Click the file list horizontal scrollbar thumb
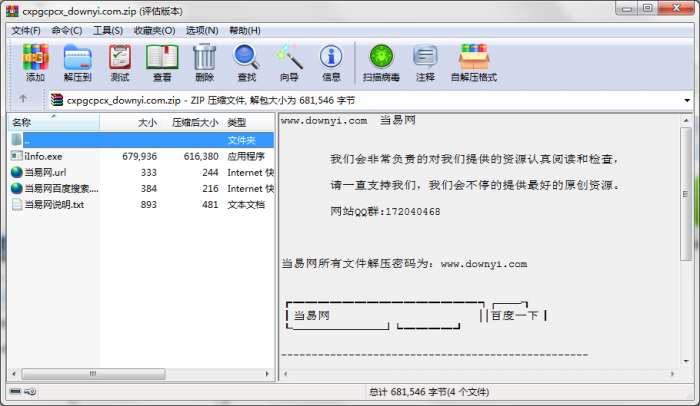 [93, 373]
